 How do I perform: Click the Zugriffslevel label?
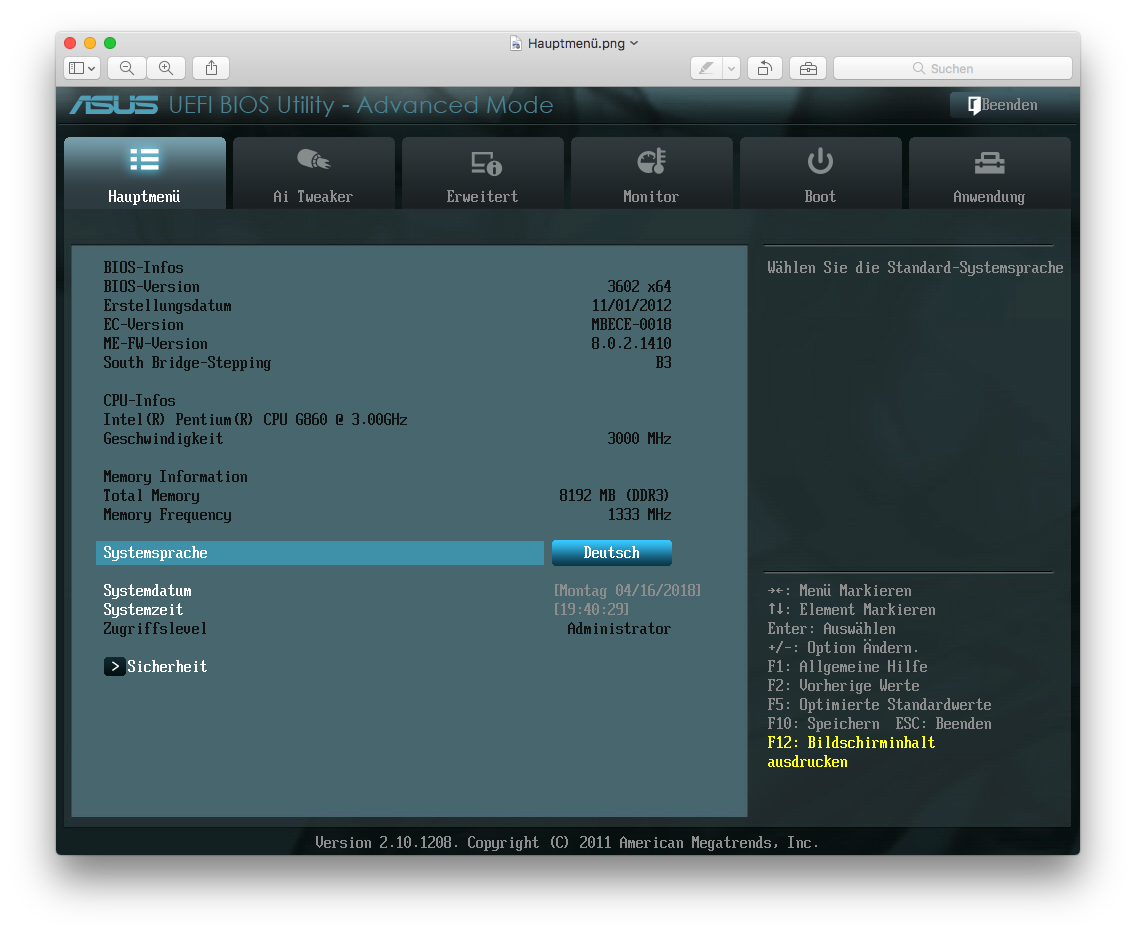(x=155, y=629)
